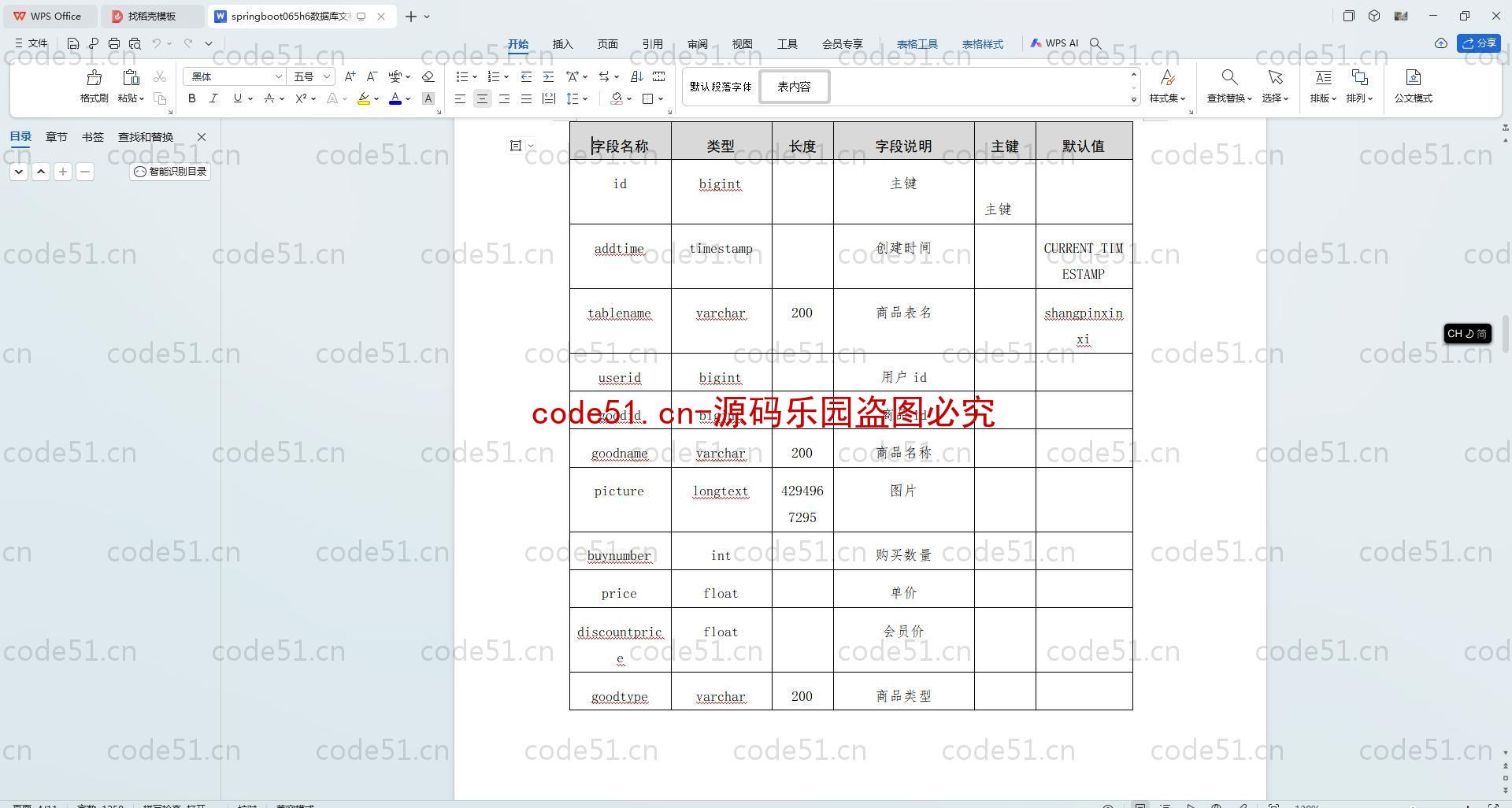This screenshot has width=1512, height=808.
Task: Click the Official Document Mode (公文模式) icon
Action: pyautogui.click(x=1413, y=77)
